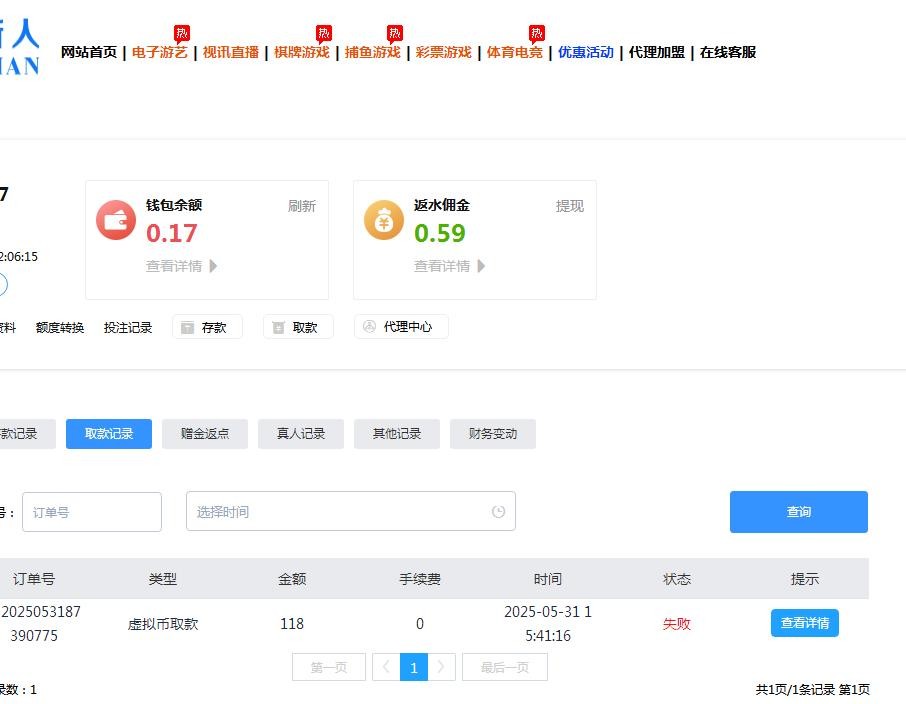Click 提现 link on rebate commission card
Image resolution: width=906 pixels, height=704 pixels.
[x=569, y=206]
